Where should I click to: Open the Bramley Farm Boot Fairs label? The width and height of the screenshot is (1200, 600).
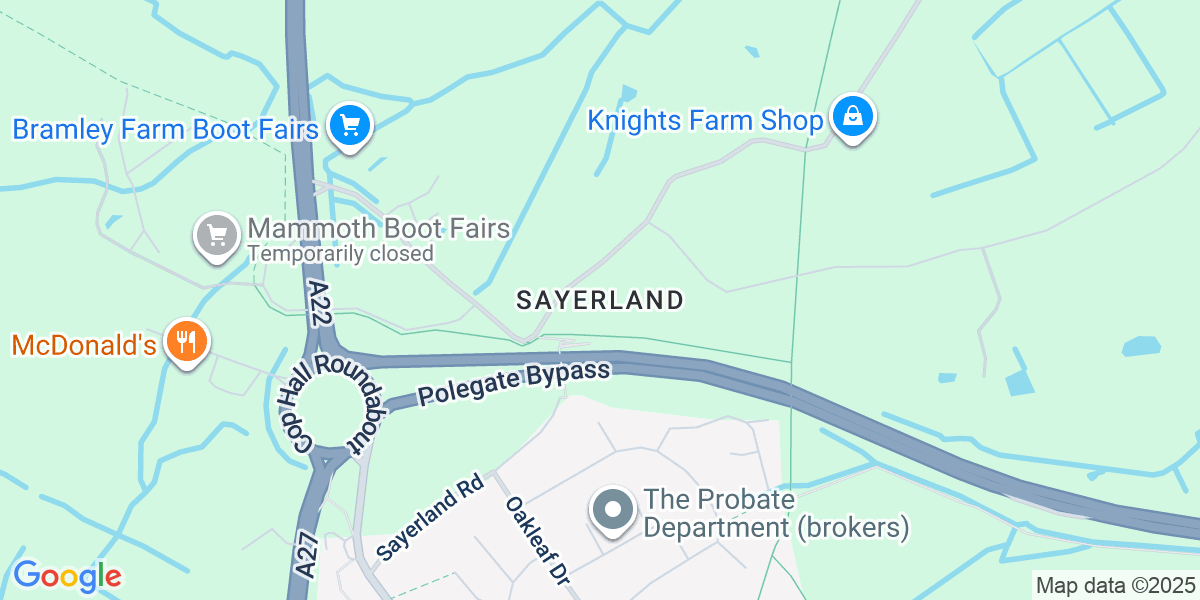[x=166, y=129]
